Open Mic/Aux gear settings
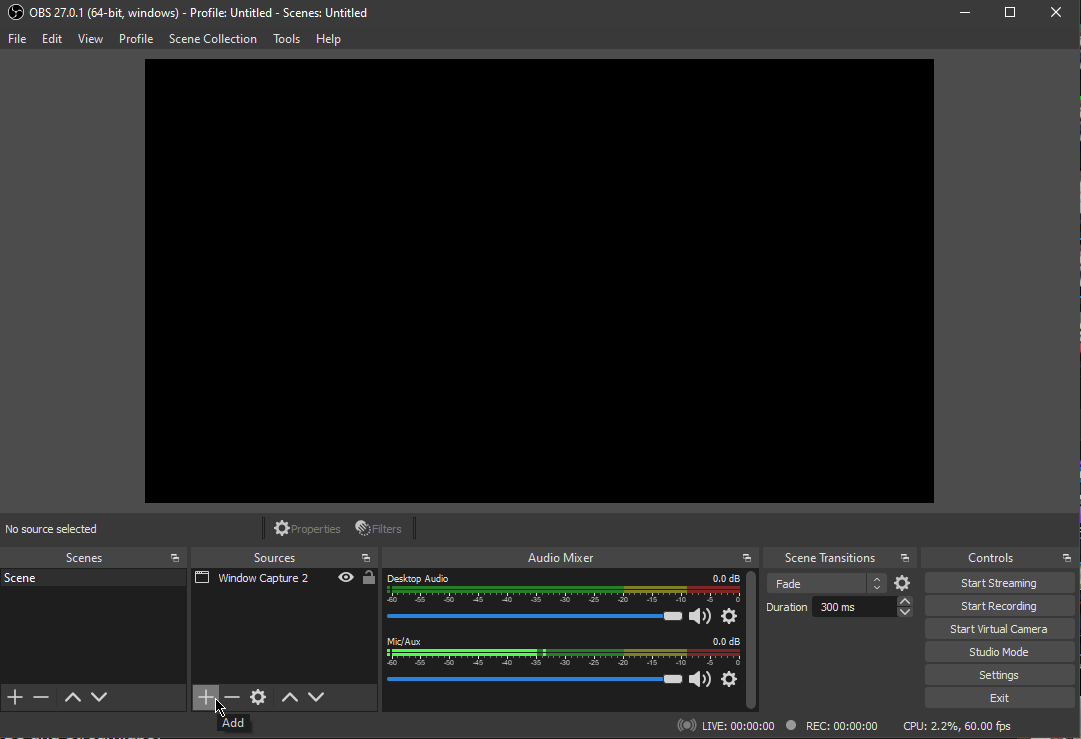The height and width of the screenshot is (739, 1081). click(729, 679)
